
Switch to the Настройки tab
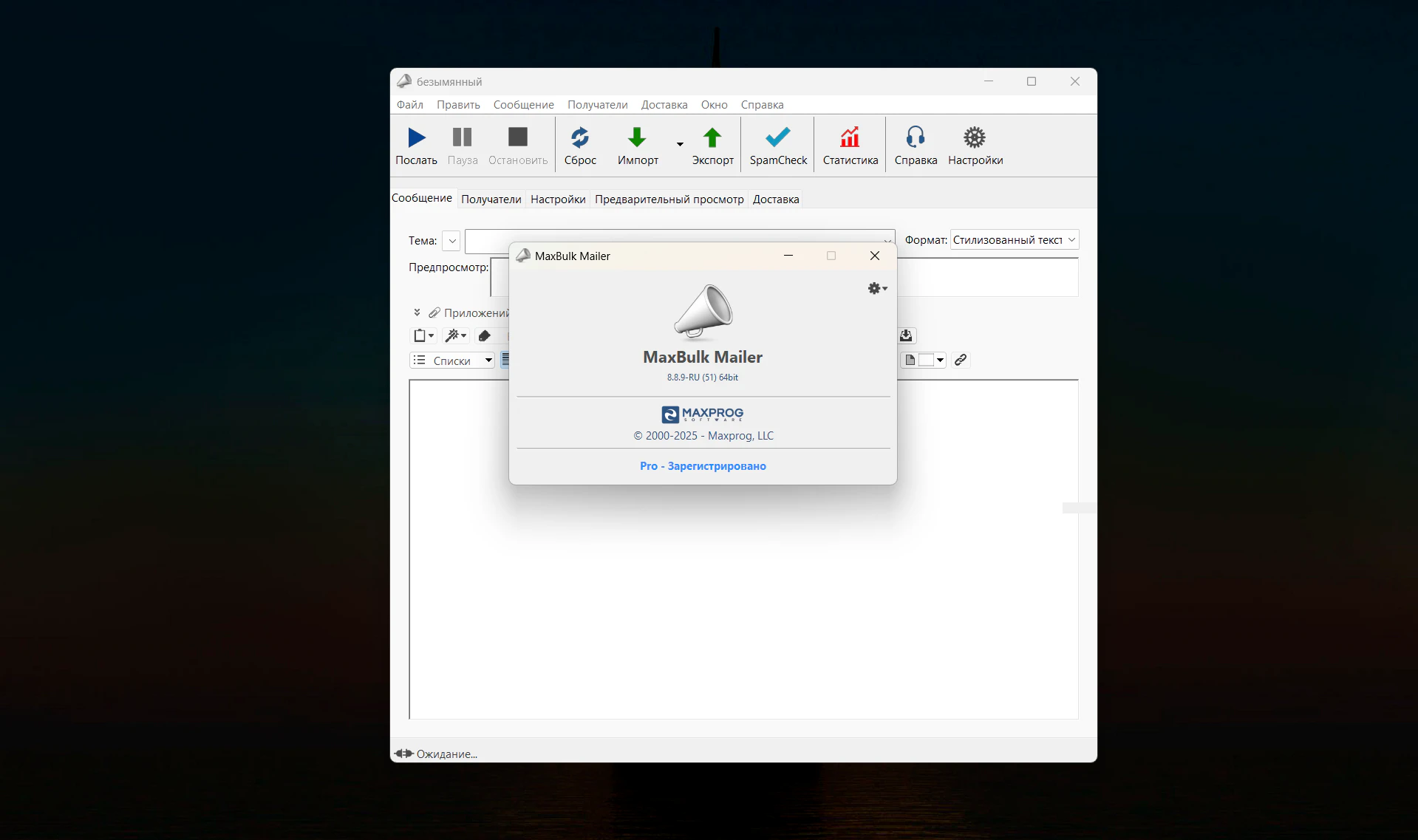tap(558, 199)
